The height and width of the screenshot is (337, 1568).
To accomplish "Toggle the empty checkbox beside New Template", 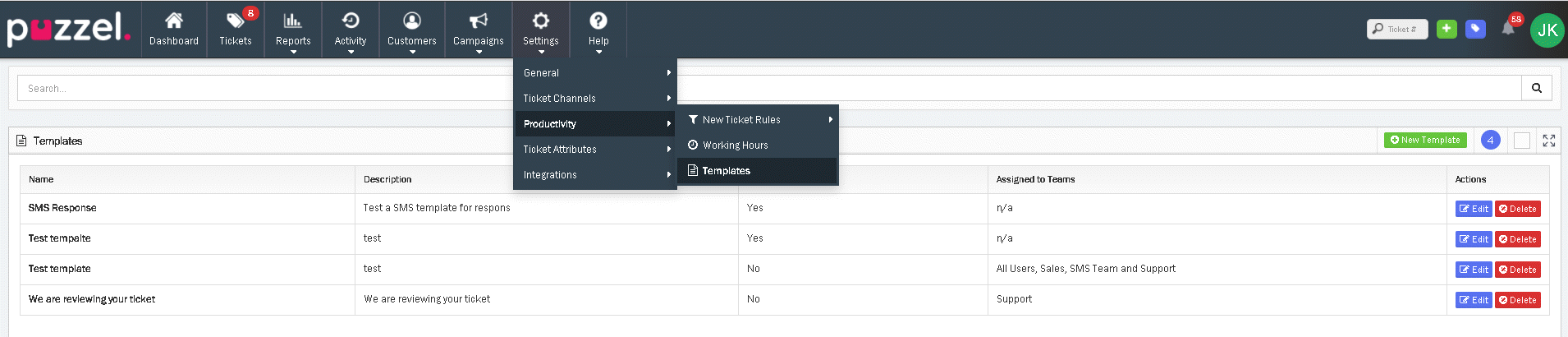I will tap(1521, 141).
